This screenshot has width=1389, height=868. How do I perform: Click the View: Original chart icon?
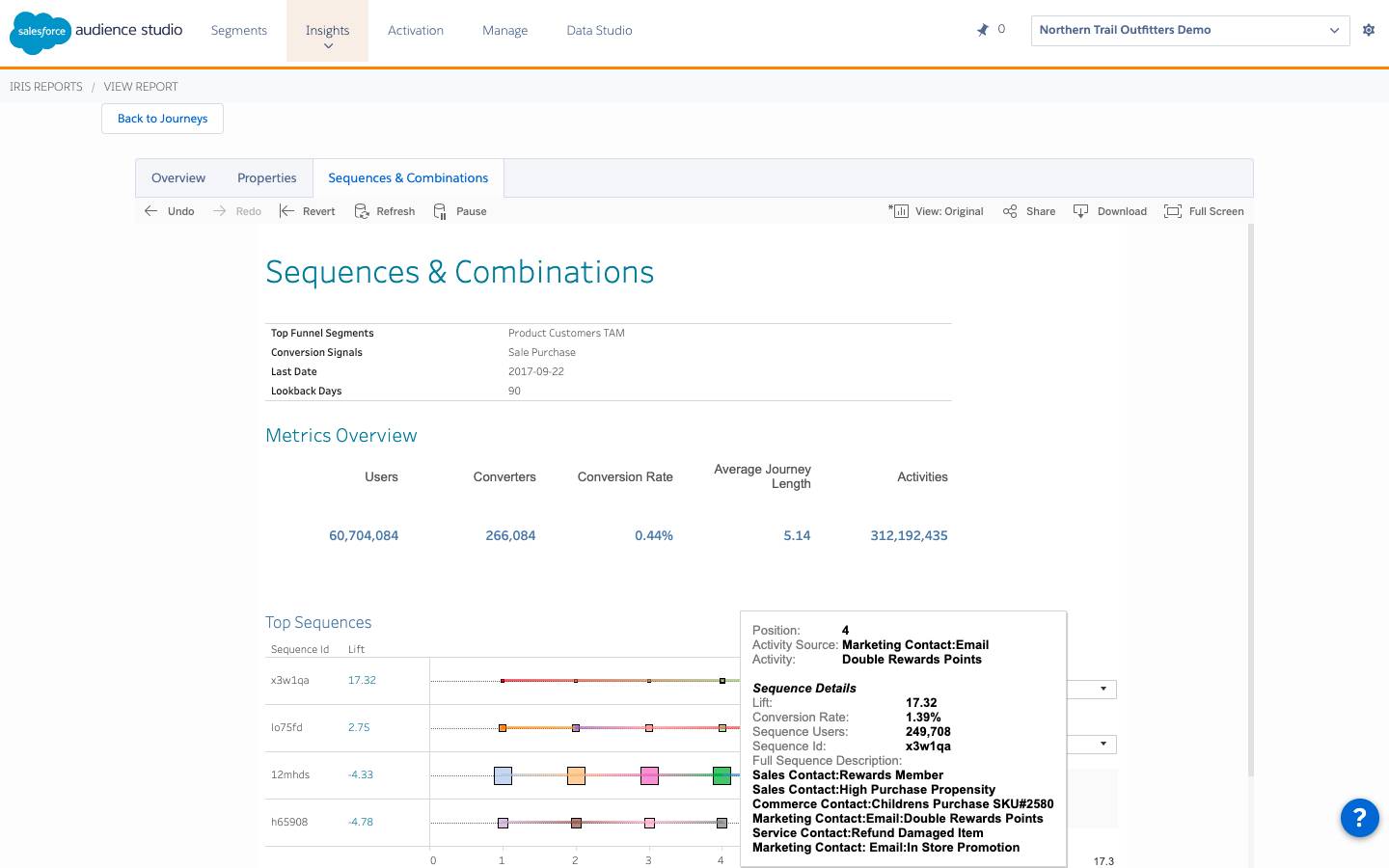(x=899, y=211)
